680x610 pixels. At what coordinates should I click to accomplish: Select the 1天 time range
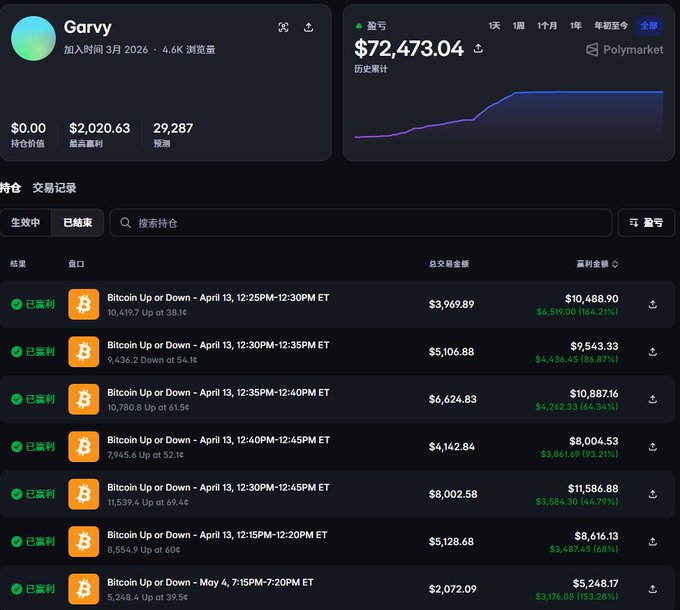click(494, 26)
